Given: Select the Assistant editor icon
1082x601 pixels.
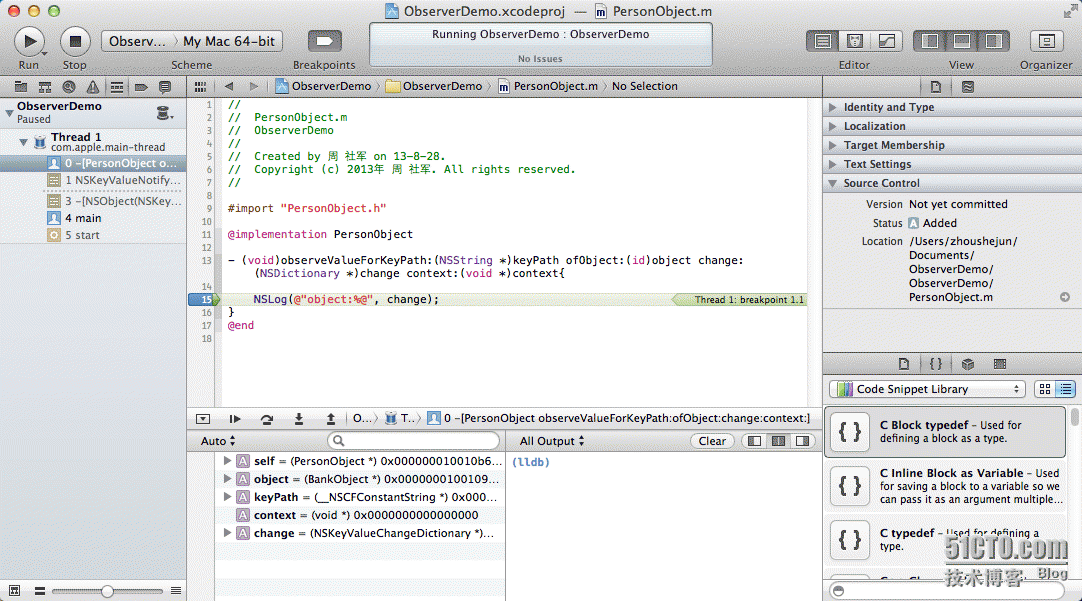Looking at the screenshot, I should (854, 41).
